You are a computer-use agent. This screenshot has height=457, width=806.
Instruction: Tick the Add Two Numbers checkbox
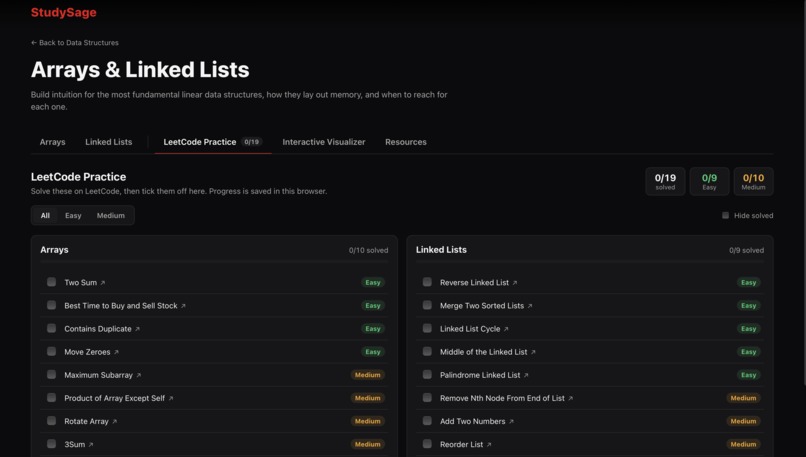pos(427,421)
